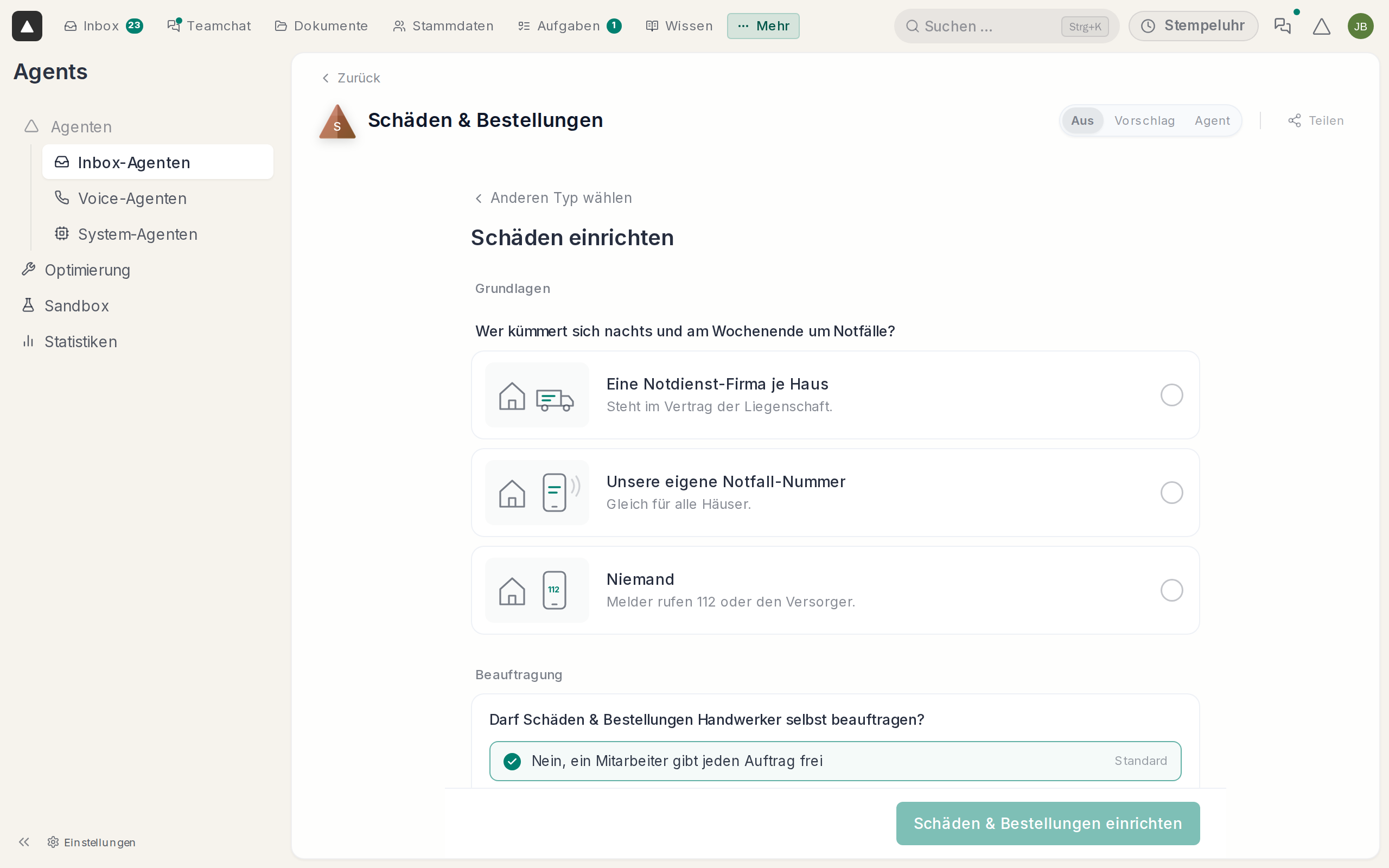Click the house and truck illustration
The image size is (1389, 868).
coord(537,395)
